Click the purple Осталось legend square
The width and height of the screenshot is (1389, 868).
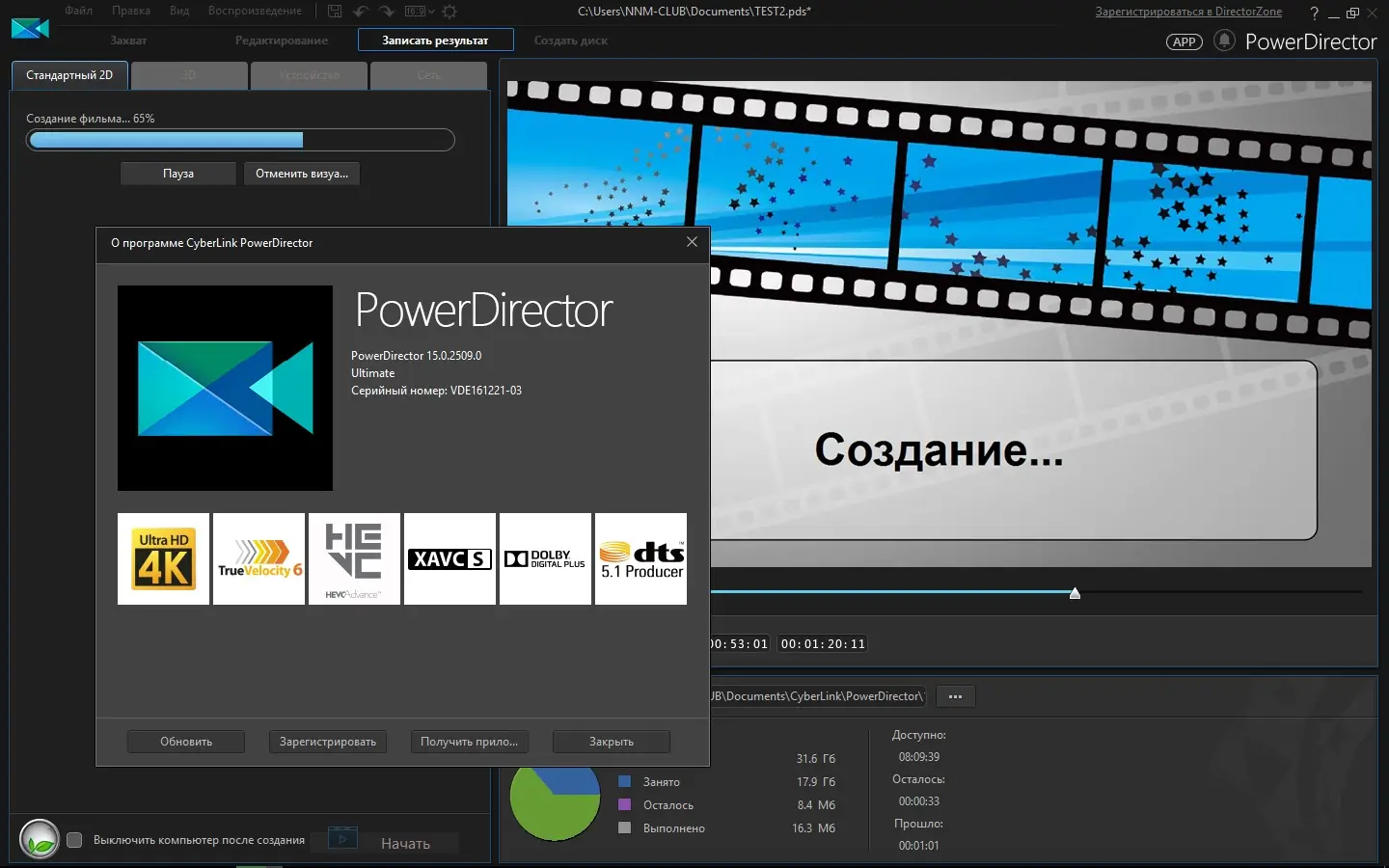(x=624, y=804)
